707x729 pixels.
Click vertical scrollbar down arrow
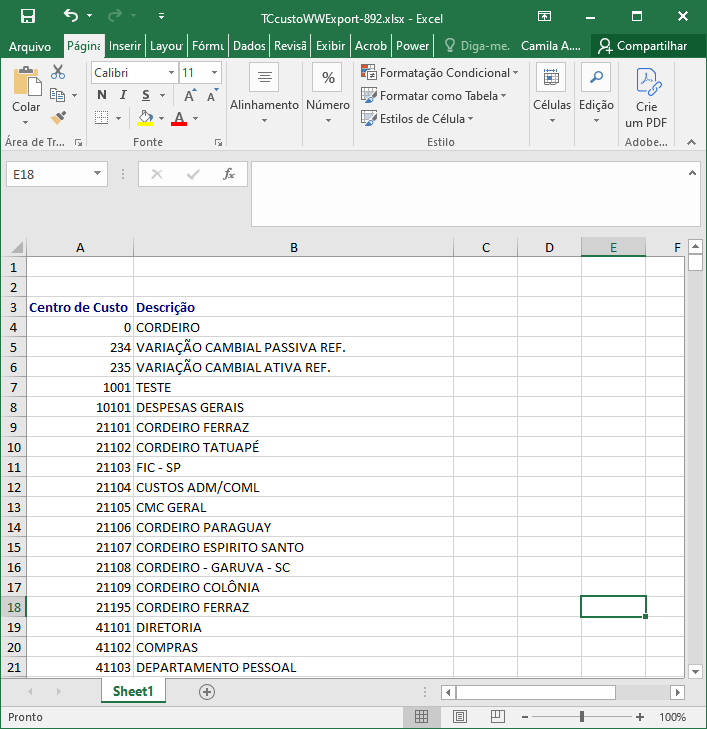pyautogui.click(x=695, y=671)
